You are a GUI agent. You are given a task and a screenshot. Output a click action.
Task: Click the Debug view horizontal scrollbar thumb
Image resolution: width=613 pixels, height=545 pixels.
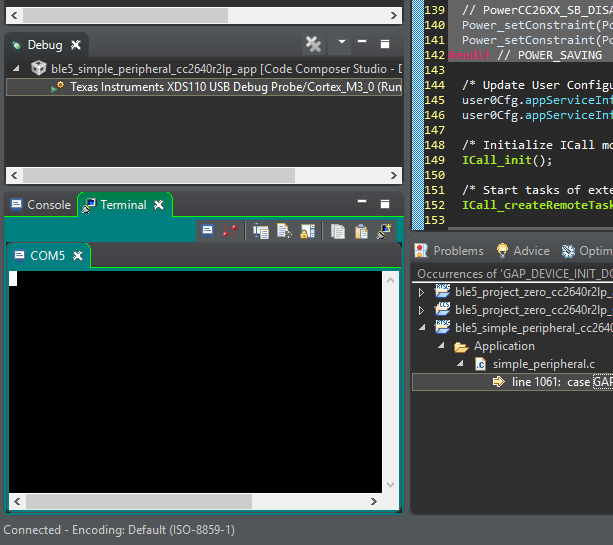pos(159,176)
